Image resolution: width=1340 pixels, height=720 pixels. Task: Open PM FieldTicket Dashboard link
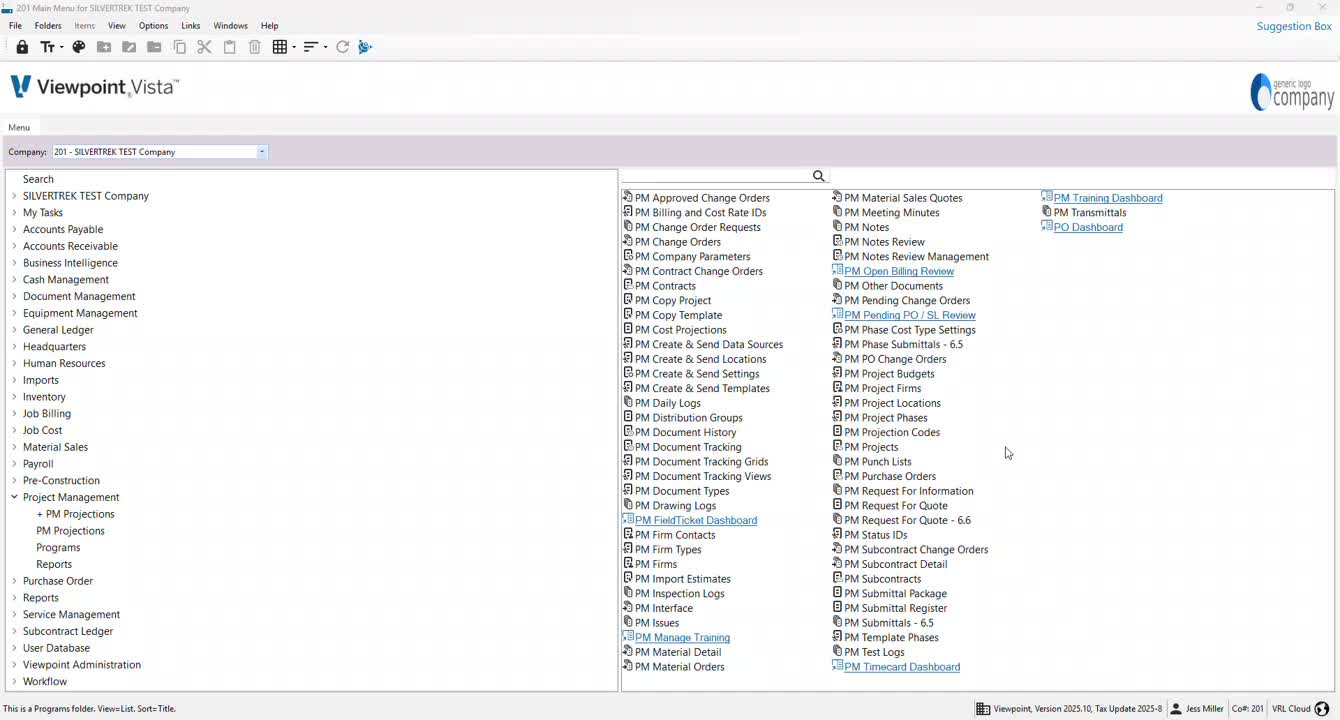point(696,520)
